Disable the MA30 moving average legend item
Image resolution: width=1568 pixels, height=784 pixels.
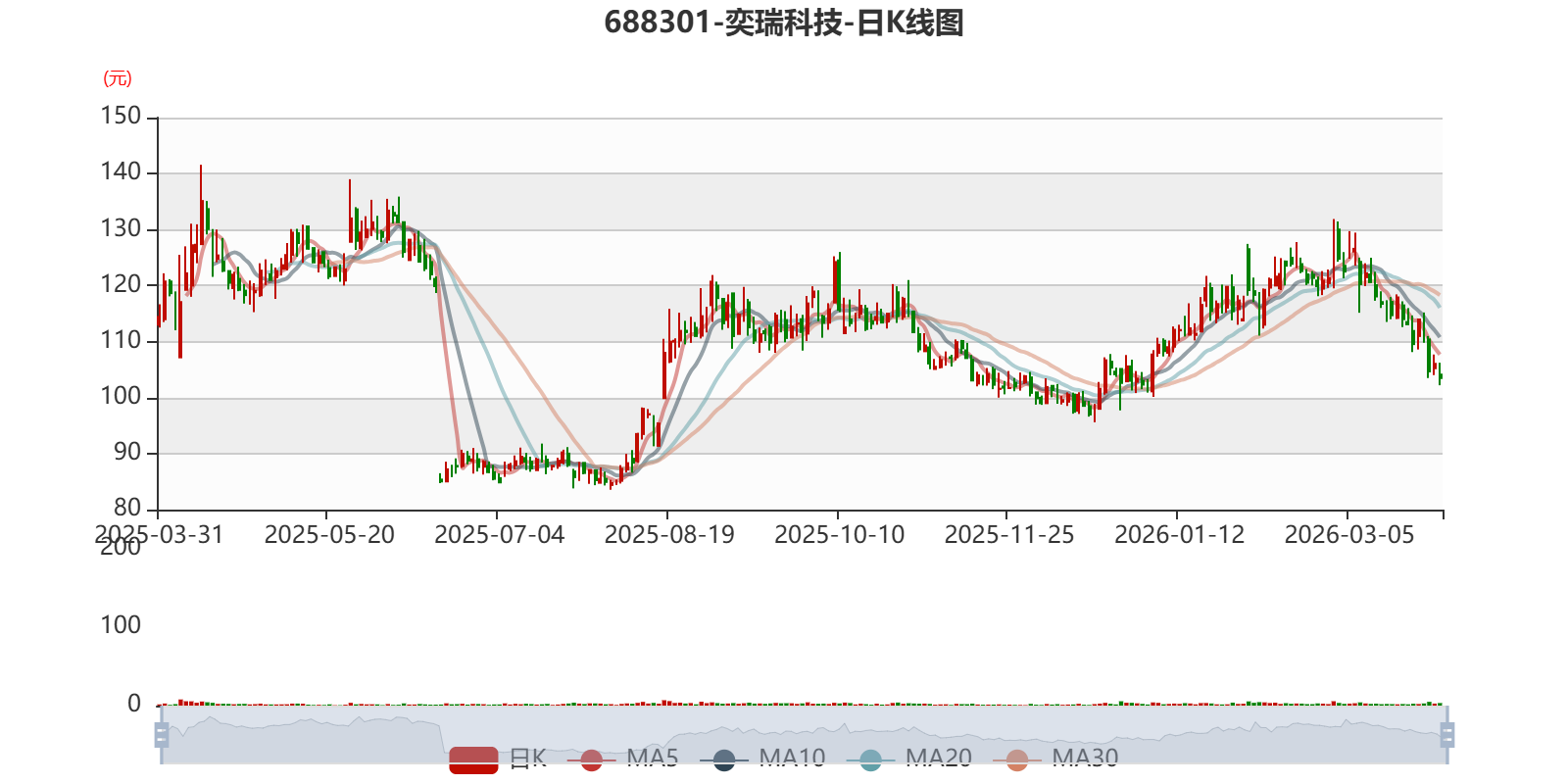tap(1055, 759)
